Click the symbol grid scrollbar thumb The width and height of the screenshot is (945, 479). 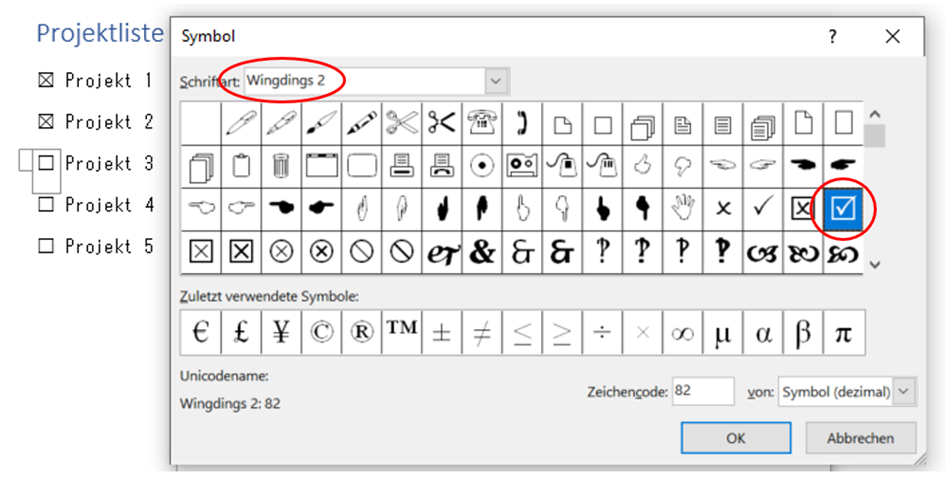tap(874, 136)
